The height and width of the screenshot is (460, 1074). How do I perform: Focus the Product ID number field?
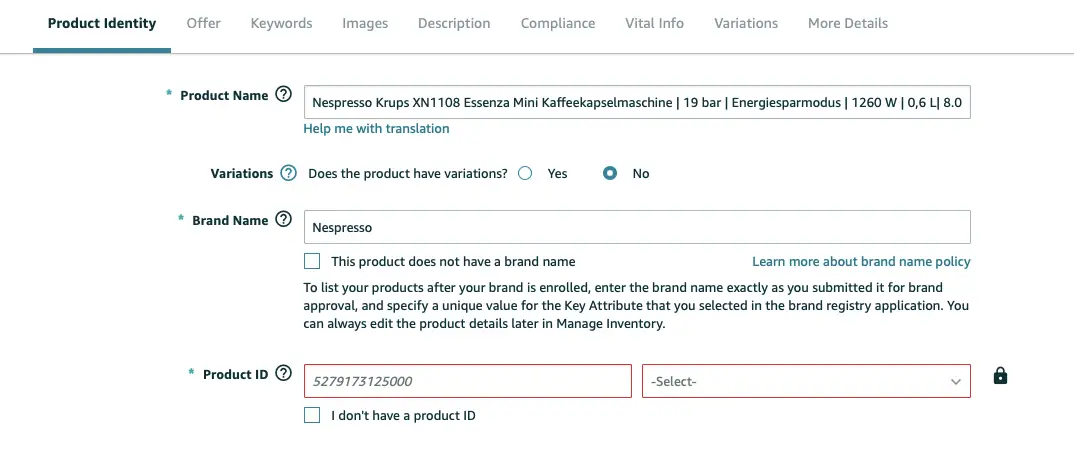click(x=468, y=381)
